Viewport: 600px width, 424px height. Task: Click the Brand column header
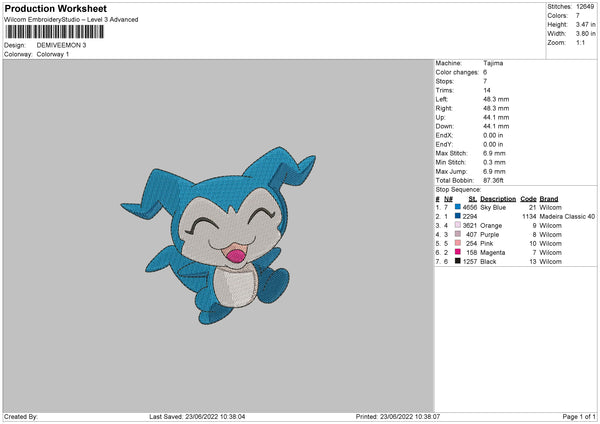click(549, 199)
